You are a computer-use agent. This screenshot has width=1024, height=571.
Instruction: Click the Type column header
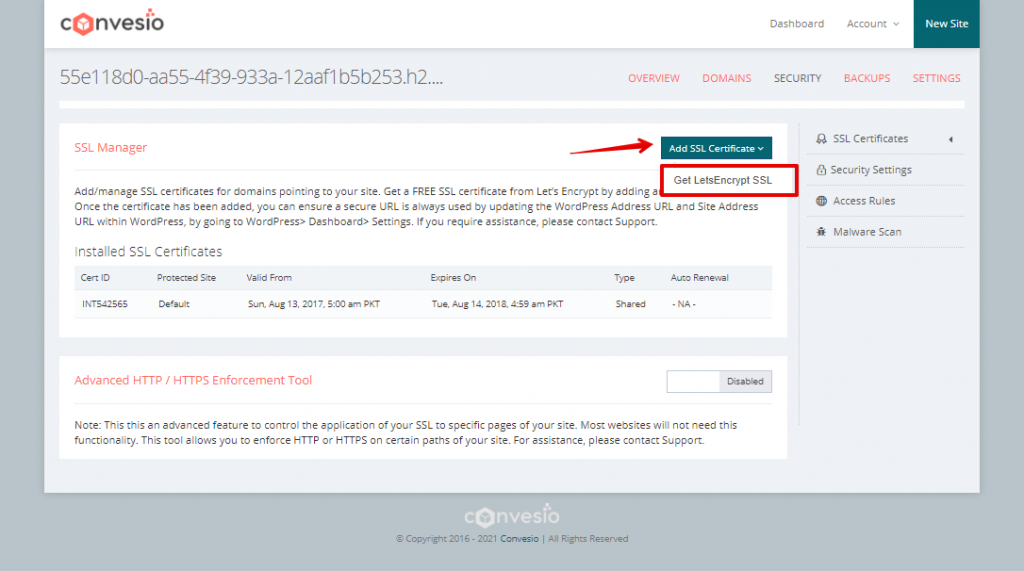pyautogui.click(x=624, y=278)
